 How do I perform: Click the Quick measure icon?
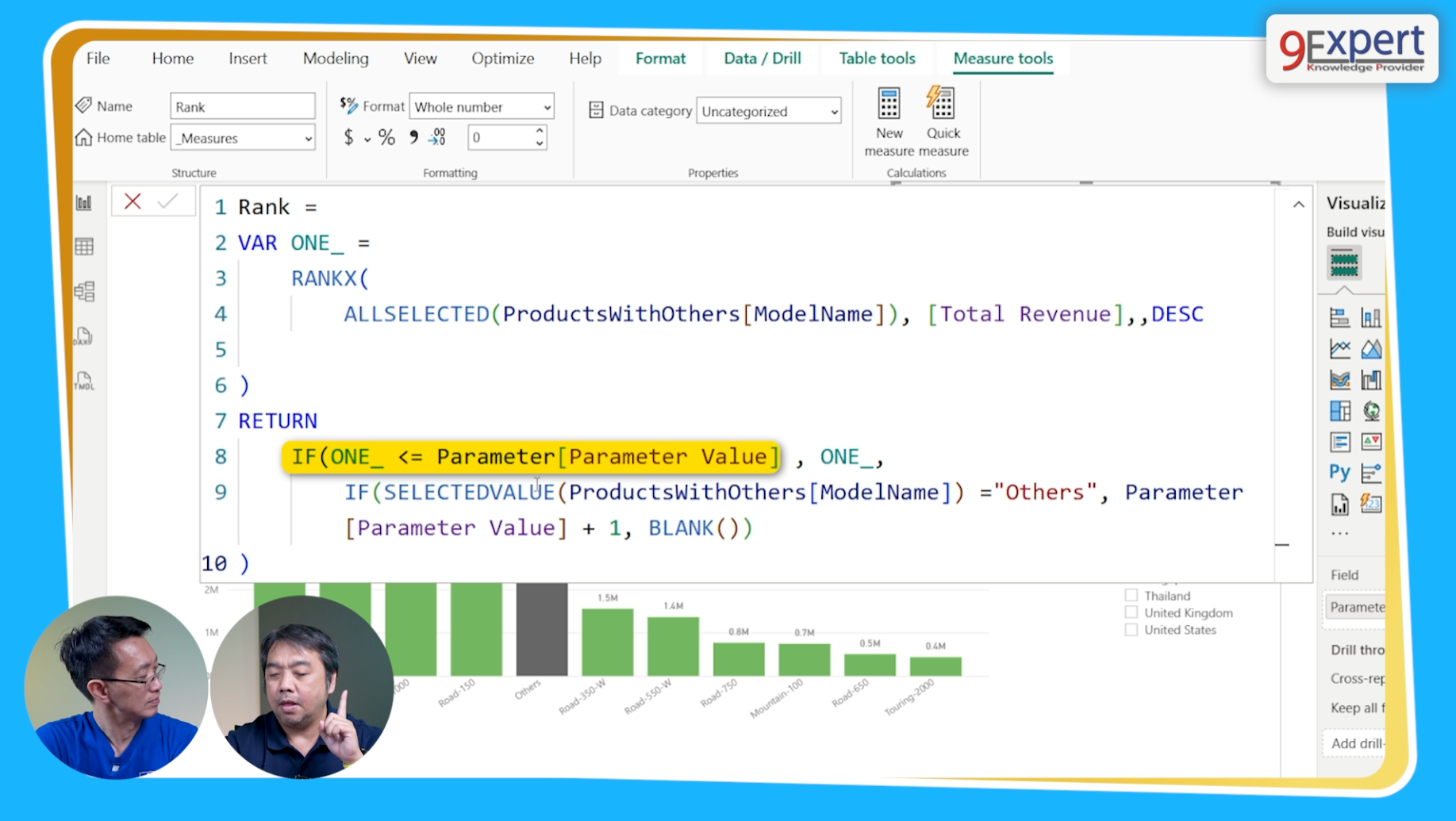point(942,104)
